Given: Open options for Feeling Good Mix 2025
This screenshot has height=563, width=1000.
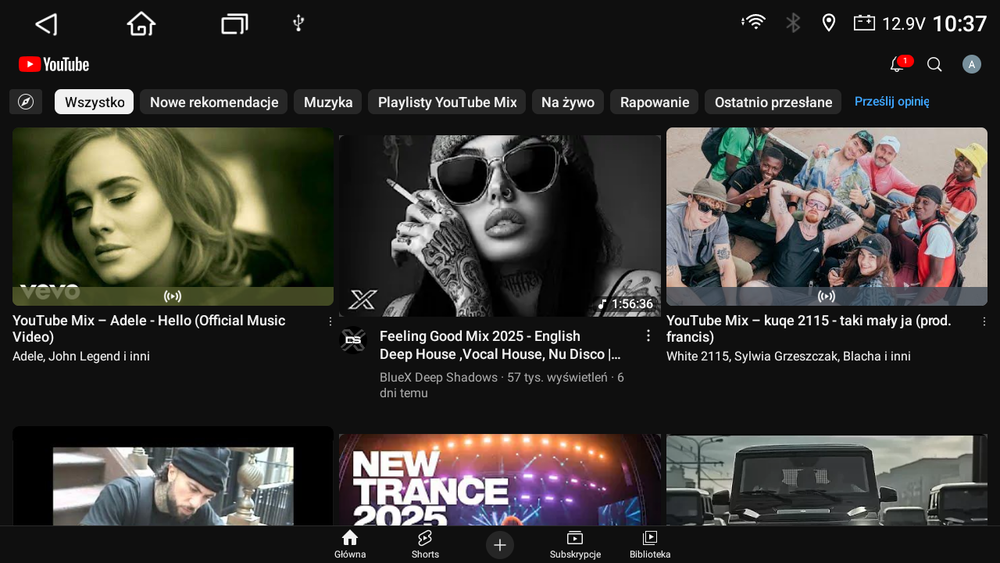Looking at the screenshot, I should coord(648,335).
